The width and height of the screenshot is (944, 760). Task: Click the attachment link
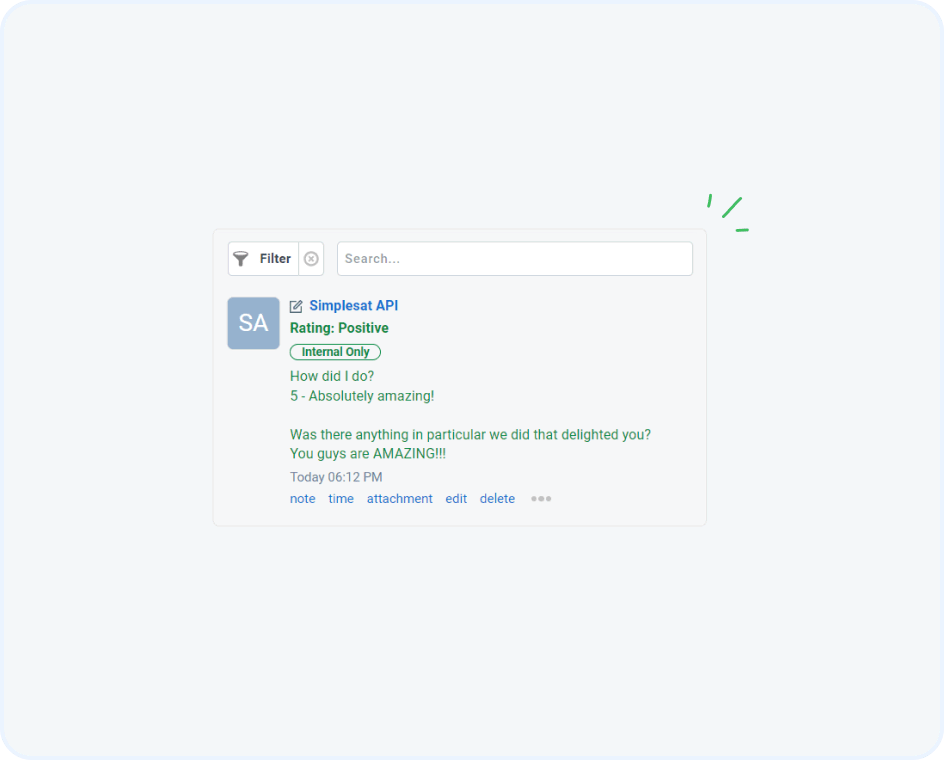[400, 499]
